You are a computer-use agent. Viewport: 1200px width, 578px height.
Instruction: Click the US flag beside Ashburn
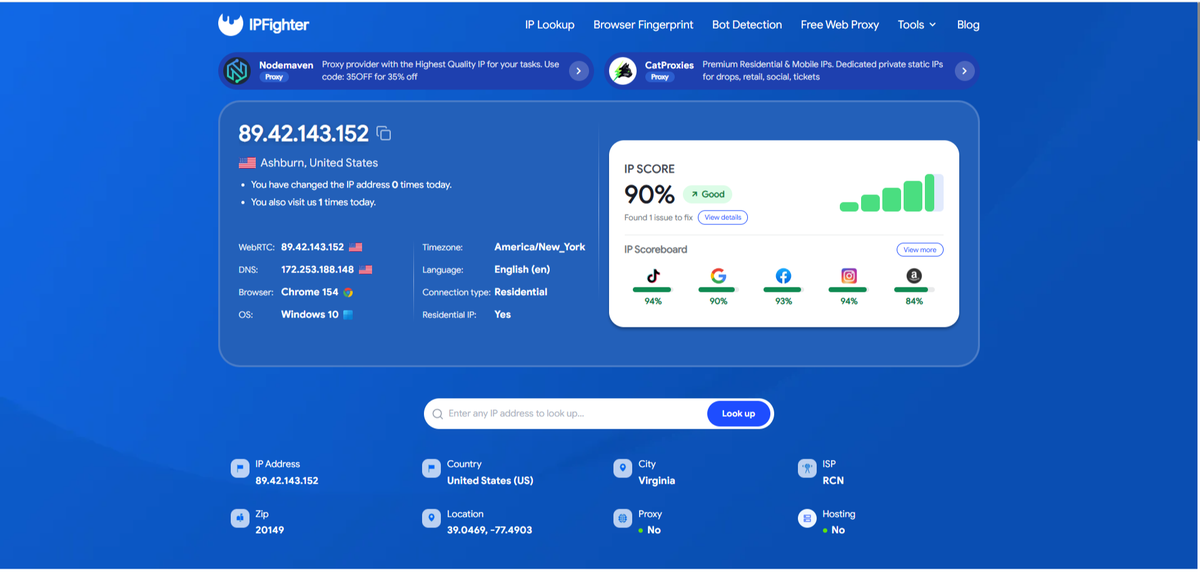247,163
